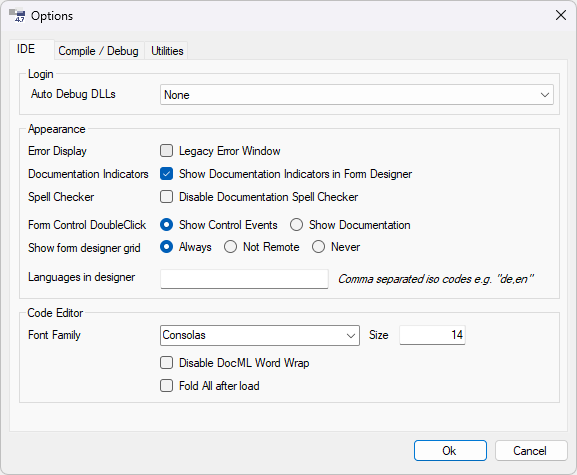Click the Font Family label
This screenshot has height=475, width=577.
pyautogui.click(x=54, y=335)
